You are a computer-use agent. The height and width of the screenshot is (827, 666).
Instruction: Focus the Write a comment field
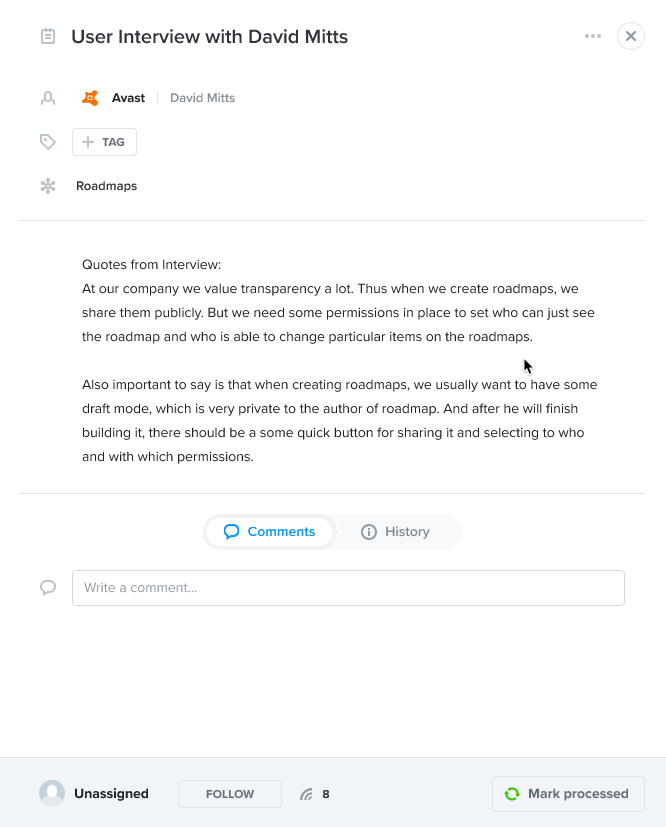tap(349, 588)
